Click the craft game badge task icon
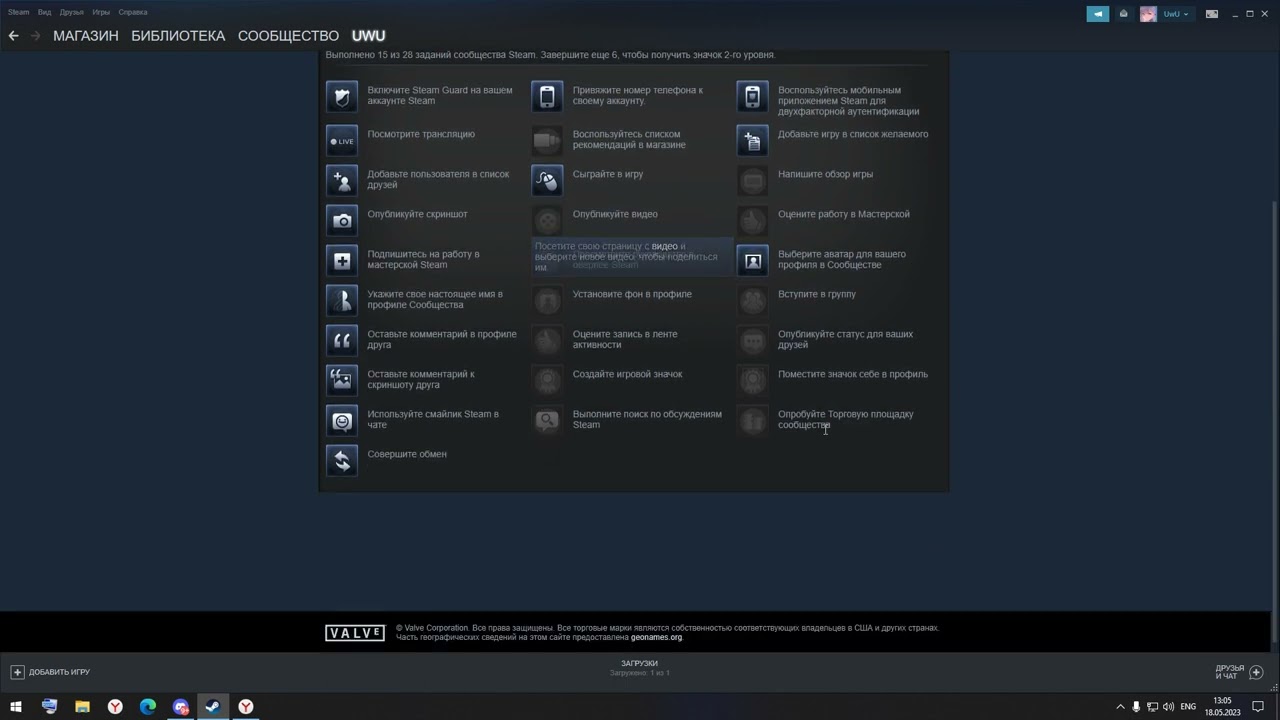 pos(547,380)
